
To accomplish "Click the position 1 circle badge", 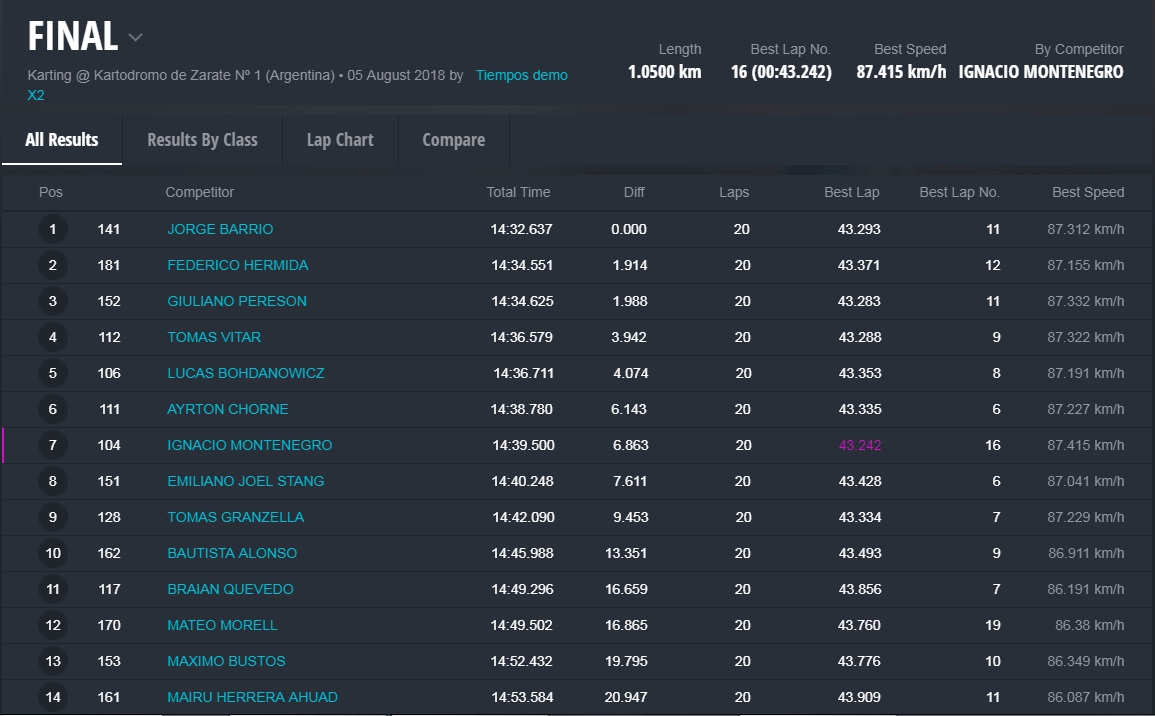I will click(x=53, y=229).
